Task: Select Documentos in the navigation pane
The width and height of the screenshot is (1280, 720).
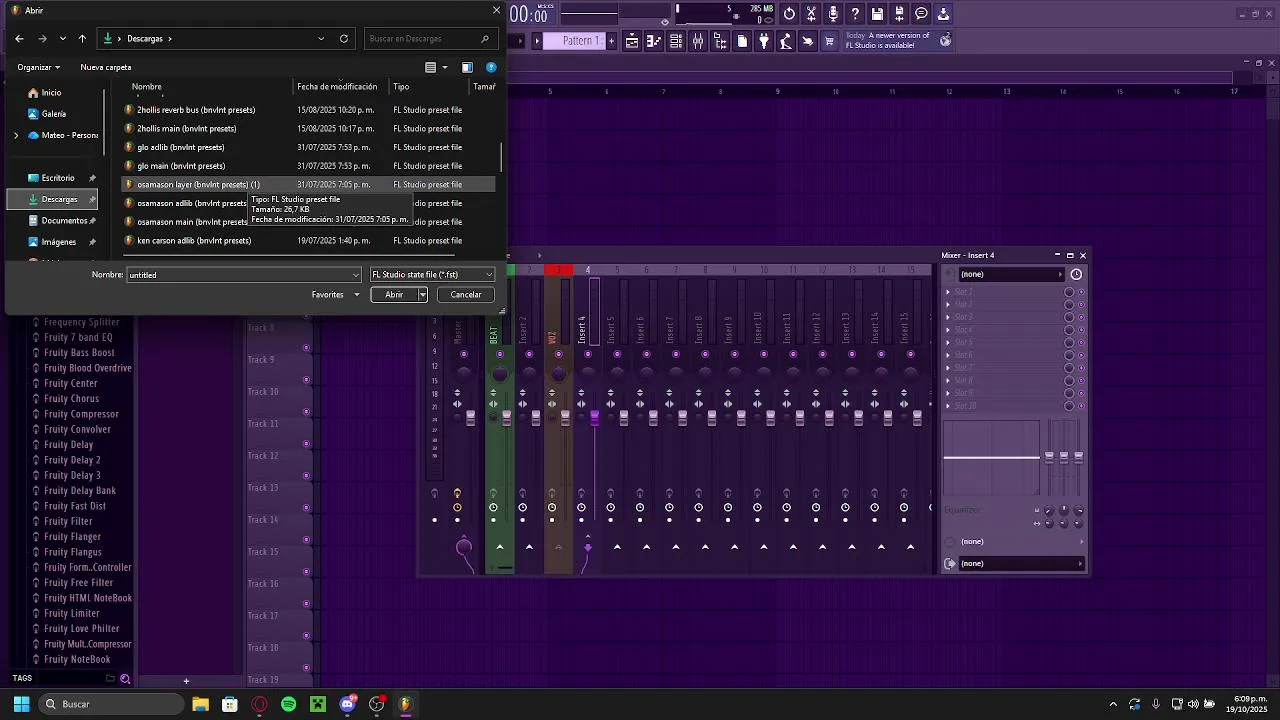Action: coord(64,221)
